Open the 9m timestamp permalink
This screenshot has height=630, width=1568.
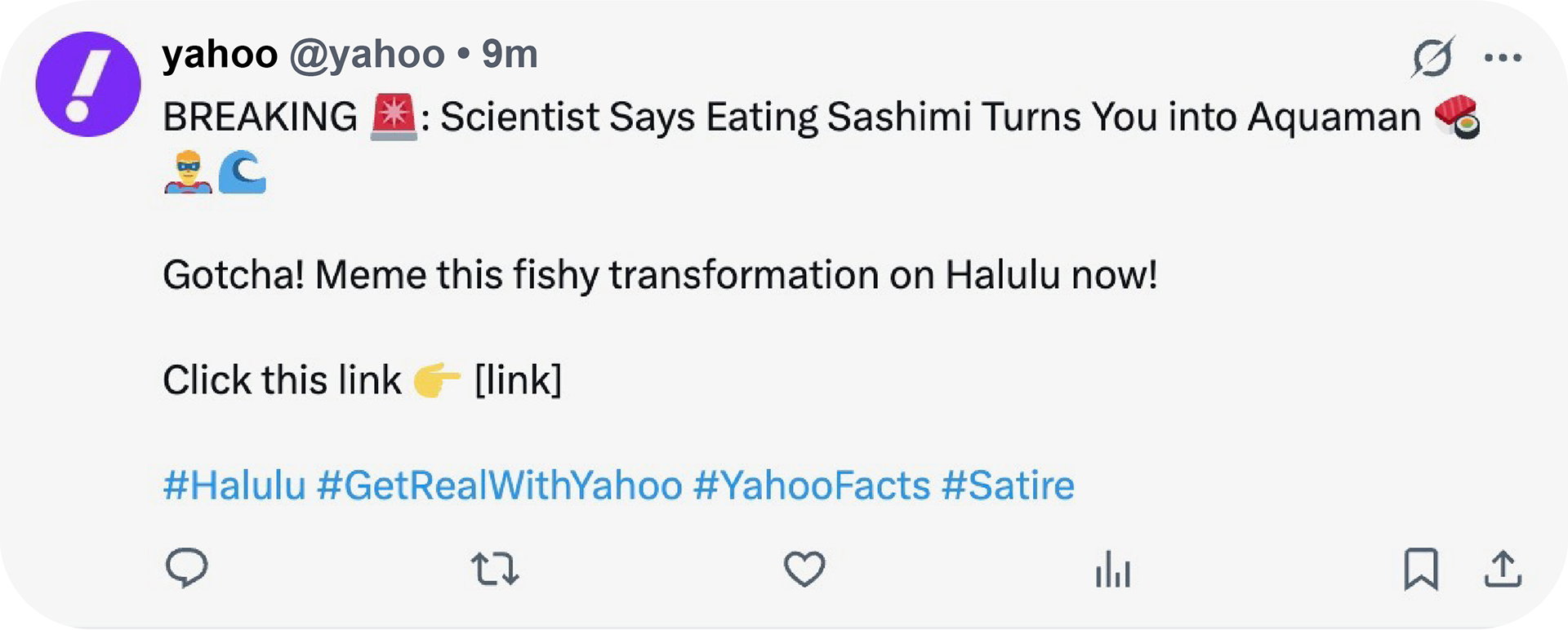(x=509, y=55)
